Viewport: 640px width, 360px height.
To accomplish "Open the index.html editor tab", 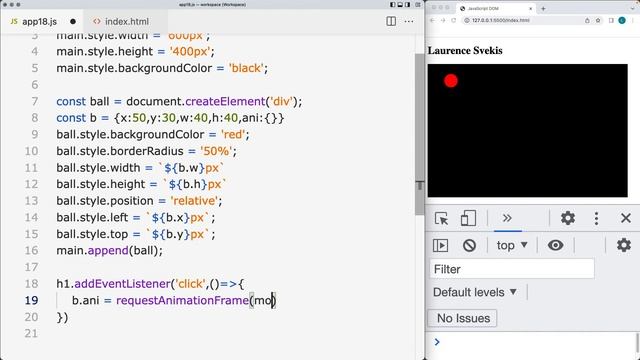I will point(126,21).
